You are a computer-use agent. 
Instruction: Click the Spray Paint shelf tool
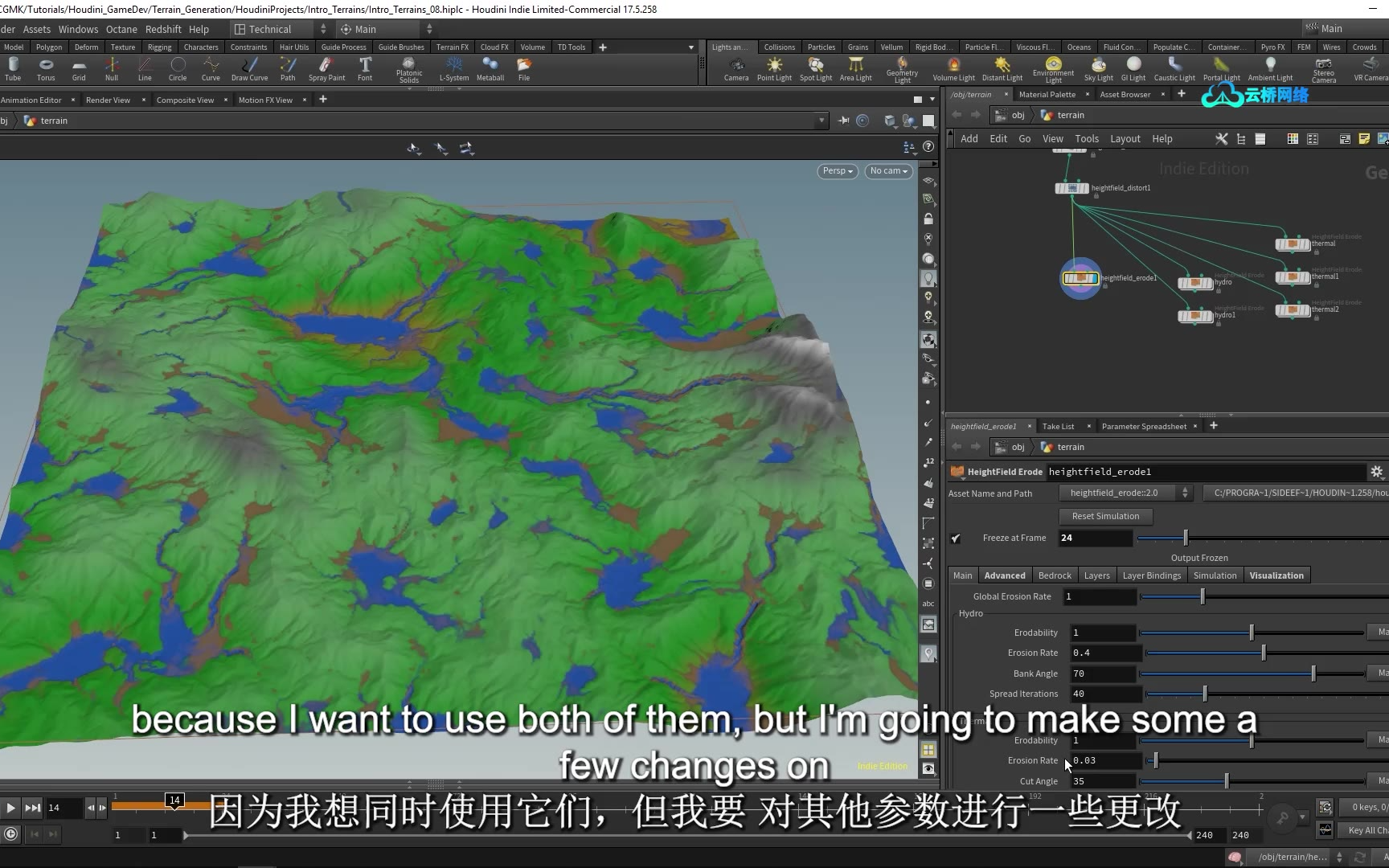326,68
